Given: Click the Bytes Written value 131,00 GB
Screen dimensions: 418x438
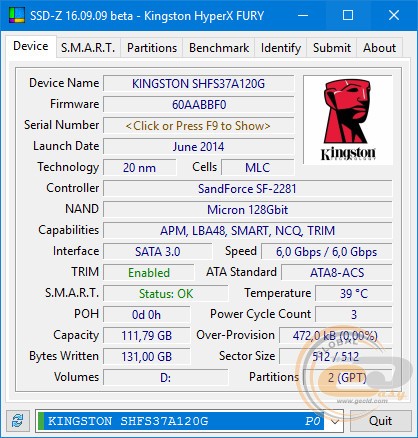Looking at the screenshot, I should coord(147,357).
